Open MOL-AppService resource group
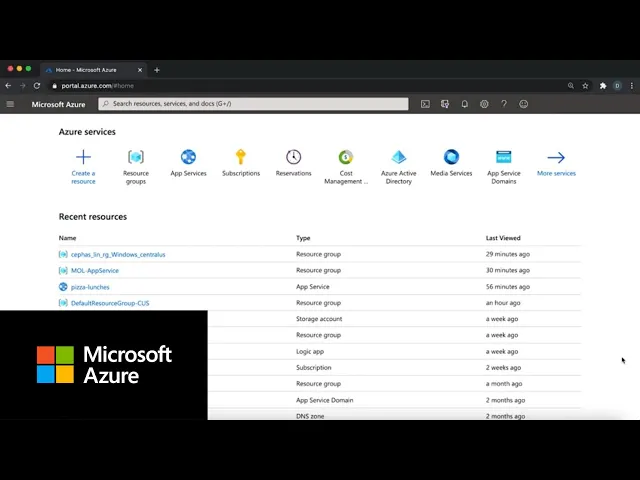The image size is (640, 480). click(x=95, y=271)
